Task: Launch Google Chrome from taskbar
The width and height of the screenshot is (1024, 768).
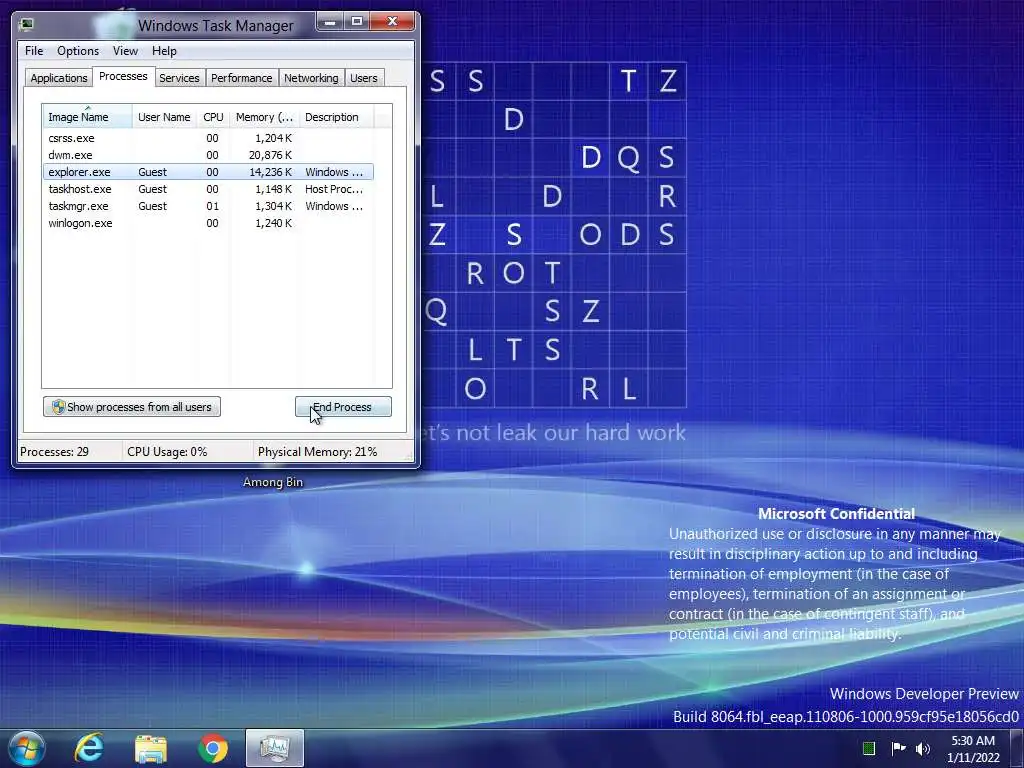Action: click(x=213, y=748)
